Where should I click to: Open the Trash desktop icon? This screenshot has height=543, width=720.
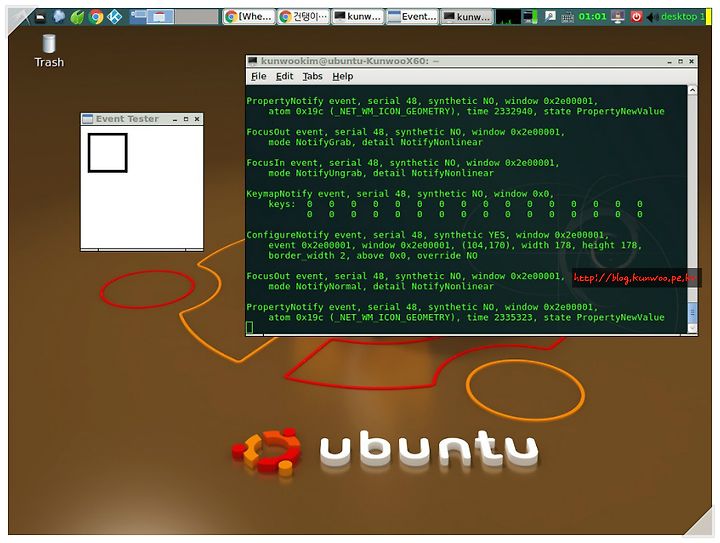coord(49,51)
